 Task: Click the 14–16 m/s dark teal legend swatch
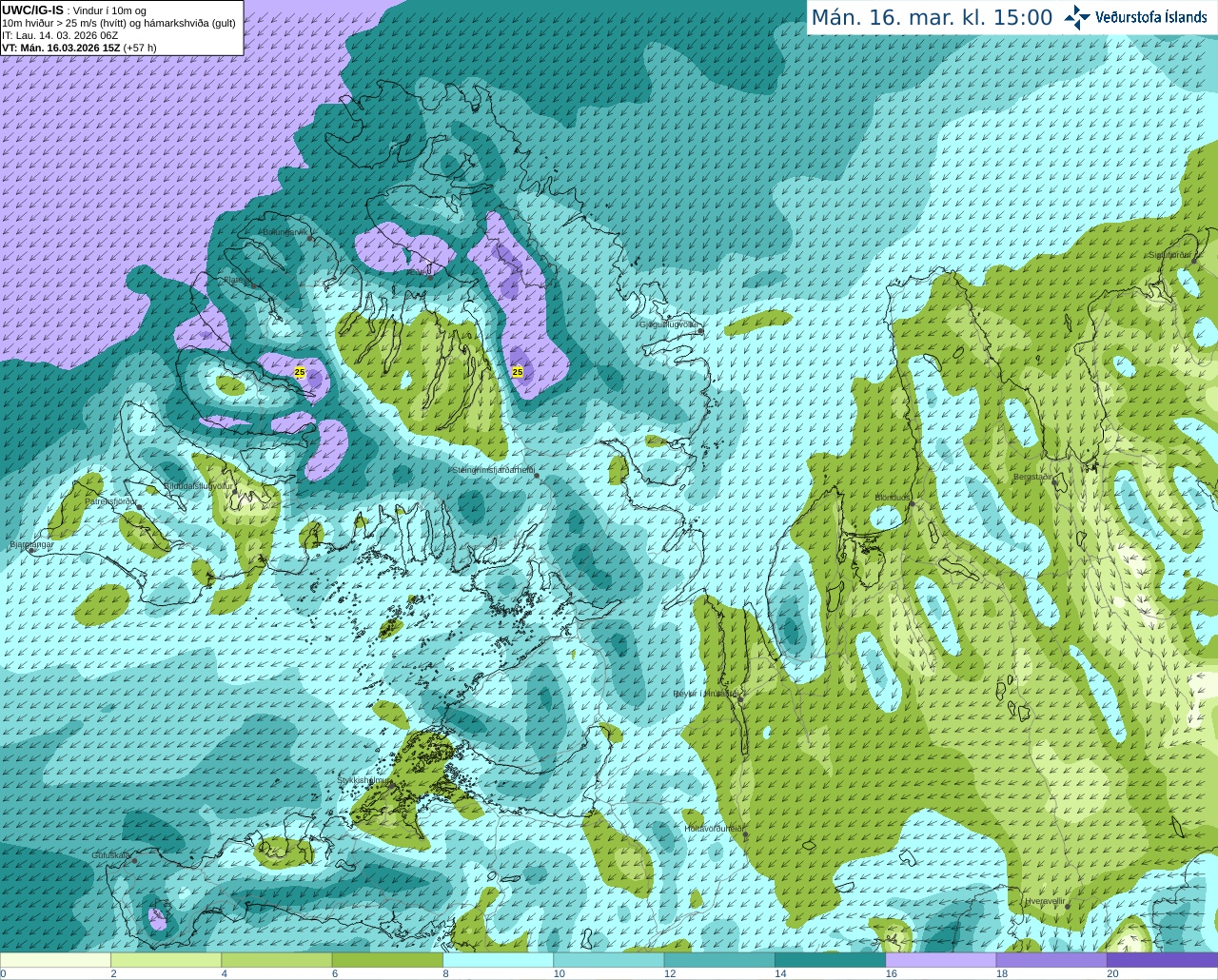(830, 960)
